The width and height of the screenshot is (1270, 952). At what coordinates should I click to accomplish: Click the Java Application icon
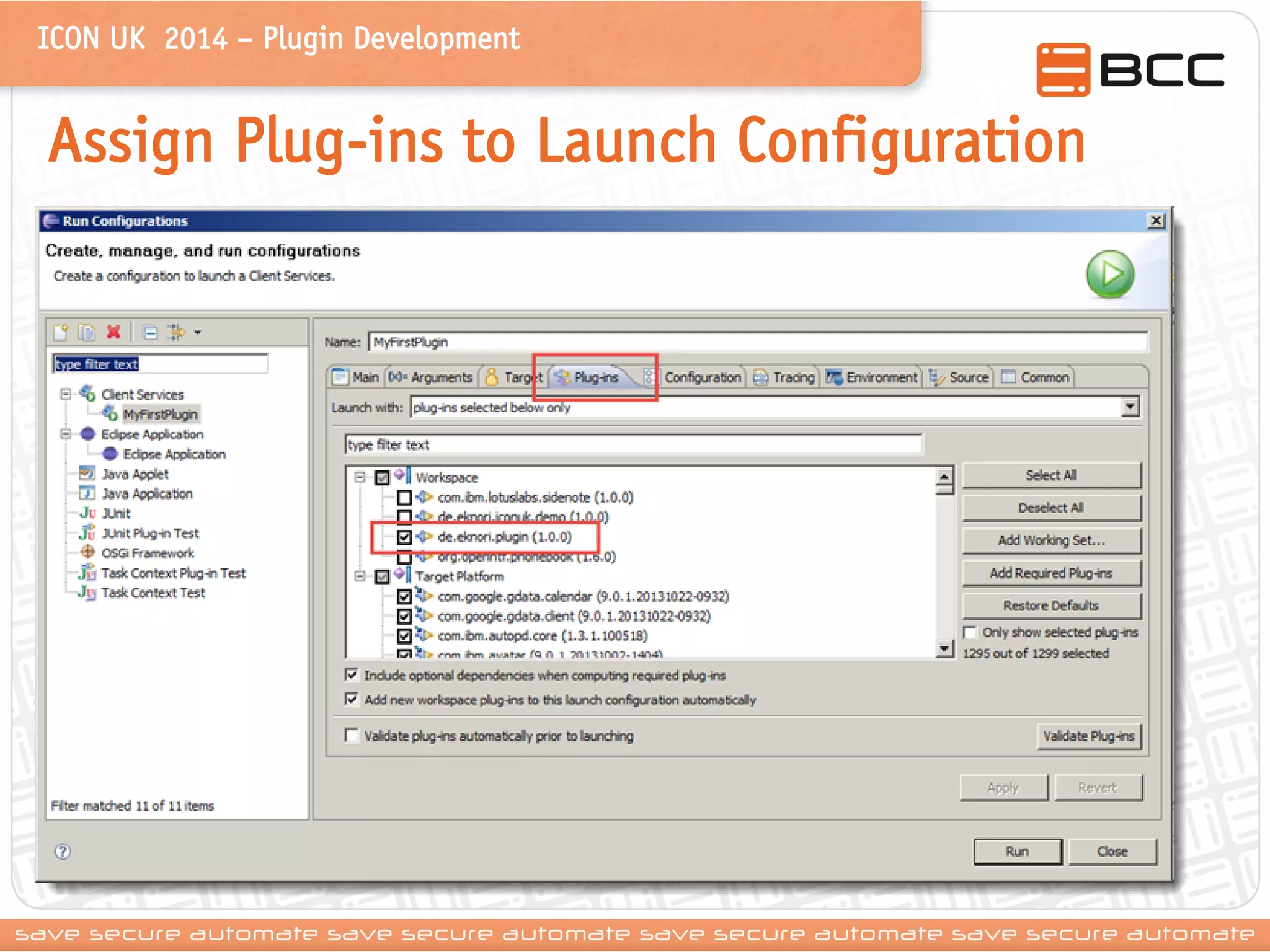[x=87, y=493]
